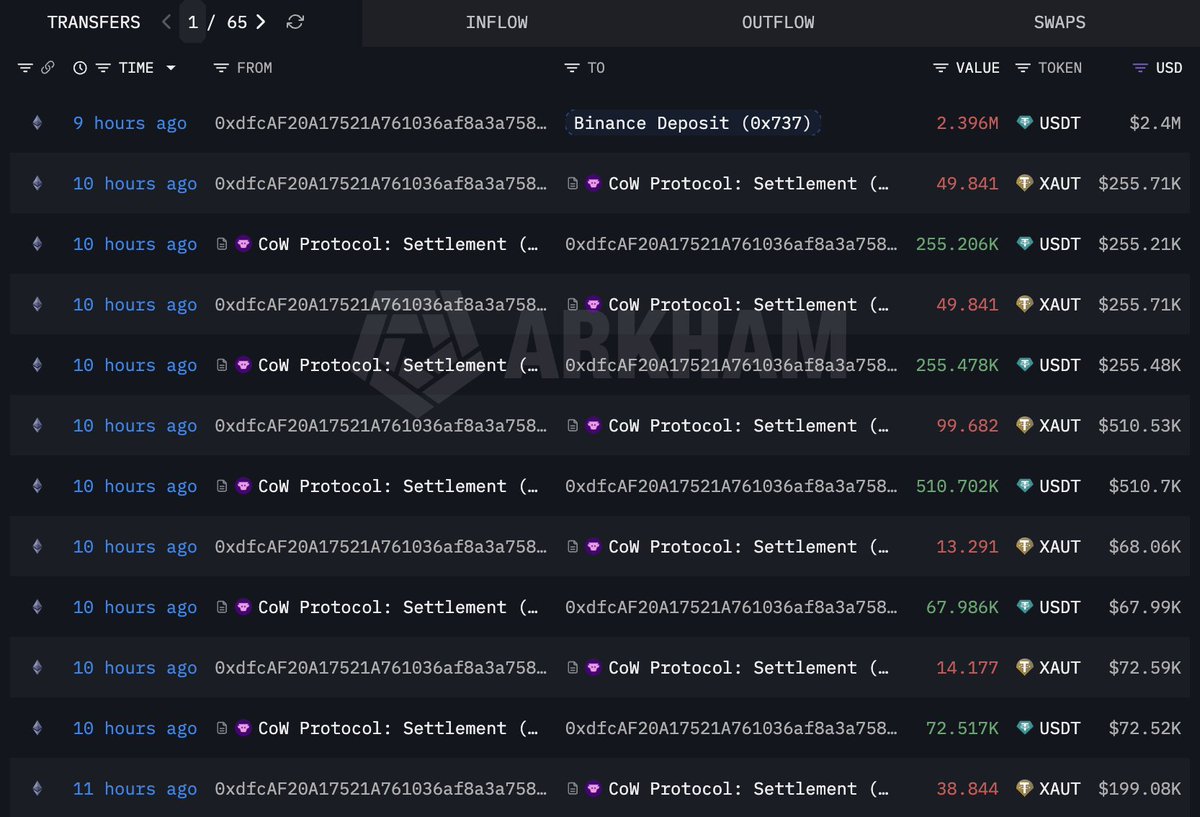Click the refresh transfers icon
The image size is (1200, 817).
[295, 22]
